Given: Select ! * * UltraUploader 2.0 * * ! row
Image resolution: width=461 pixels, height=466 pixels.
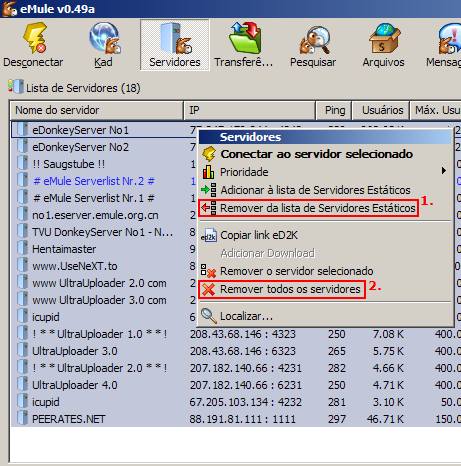Looking at the screenshot, I should [236, 368].
